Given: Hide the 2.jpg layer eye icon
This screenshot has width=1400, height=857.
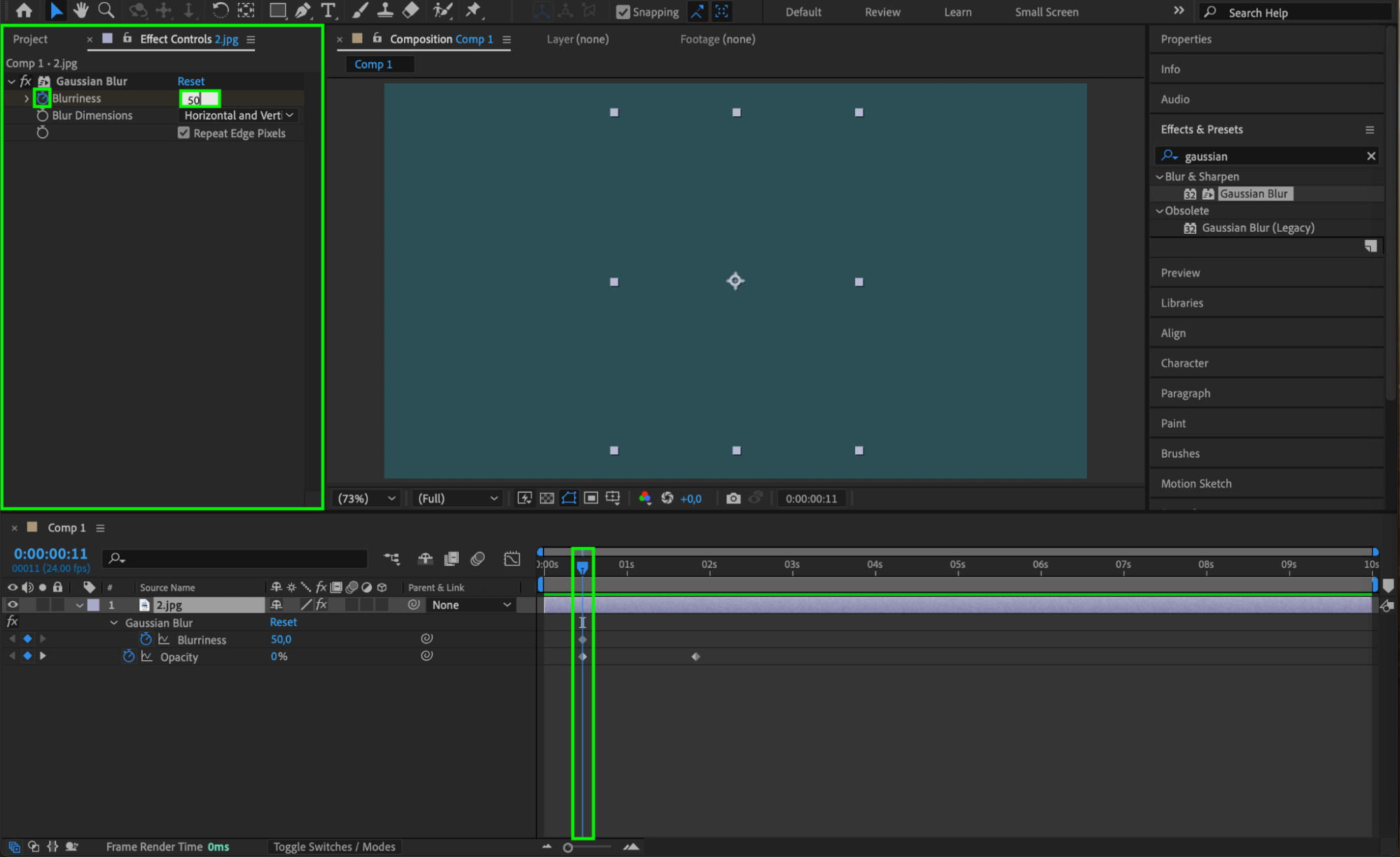Looking at the screenshot, I should (13, 605).
